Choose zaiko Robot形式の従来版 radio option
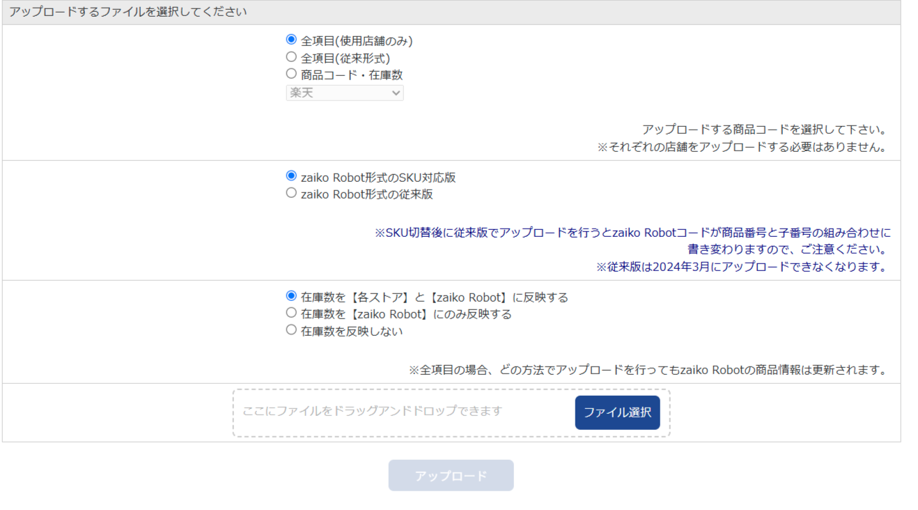 (291, 193)
